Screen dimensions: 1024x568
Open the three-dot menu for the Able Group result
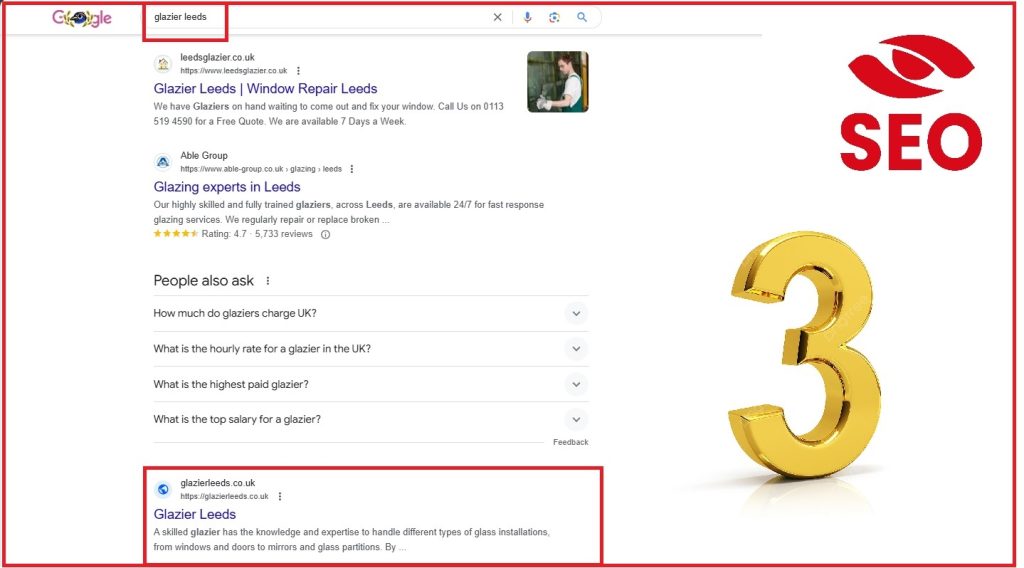click(x=352, y=169)
